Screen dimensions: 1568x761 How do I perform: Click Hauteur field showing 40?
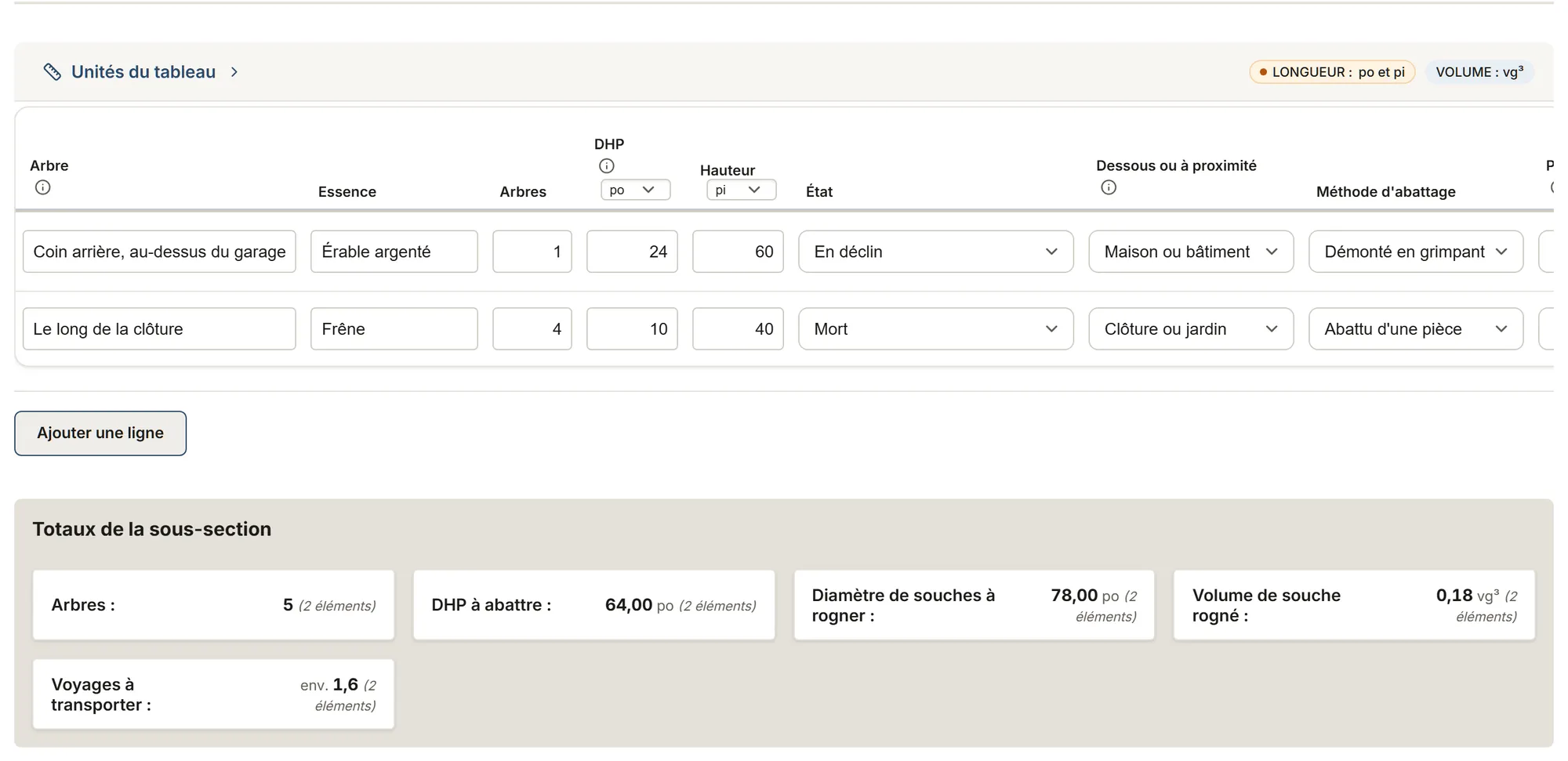point(738,329)
